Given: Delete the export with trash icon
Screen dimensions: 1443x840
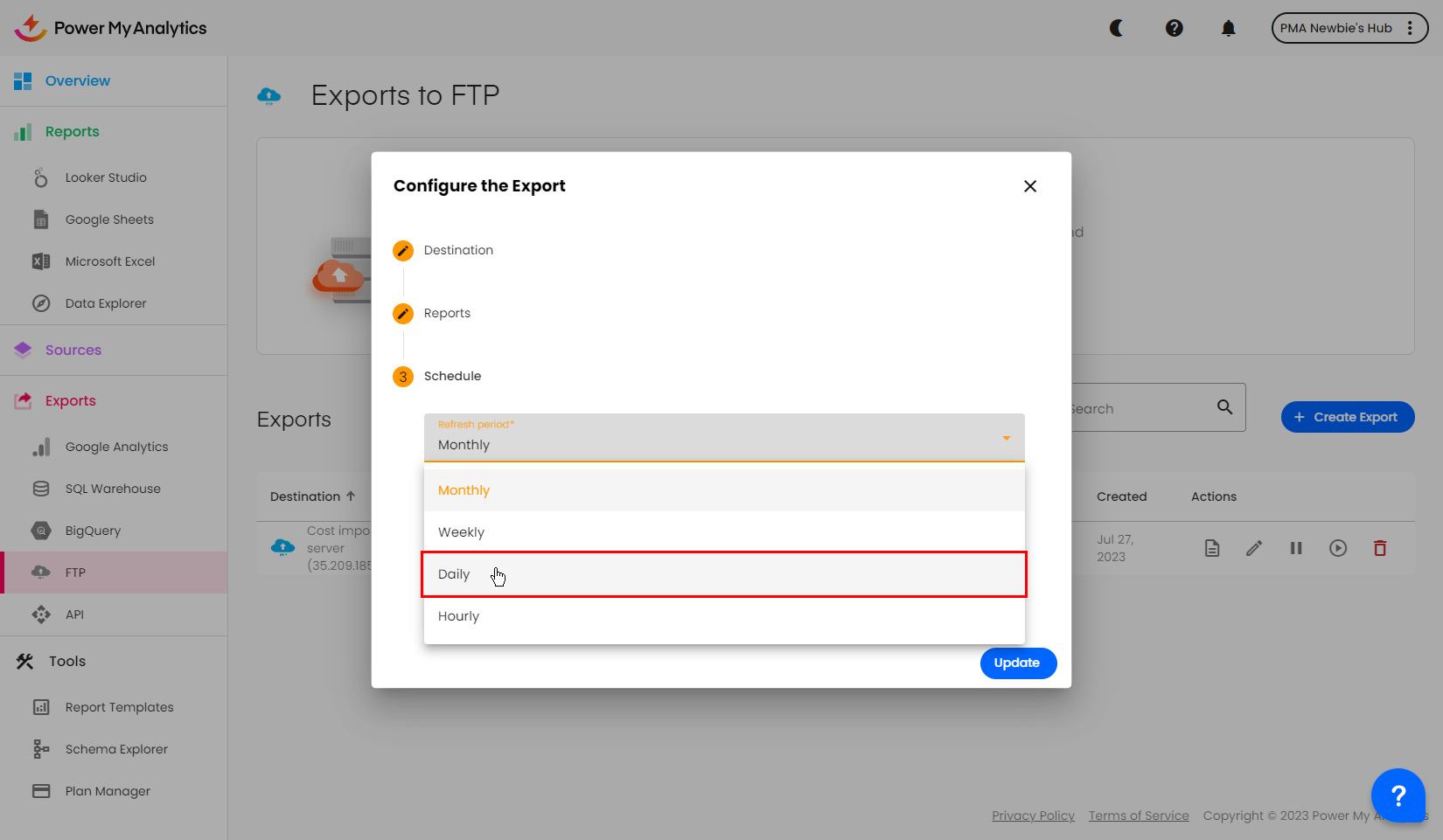Looking at the screenshot, I should 1380,549.
